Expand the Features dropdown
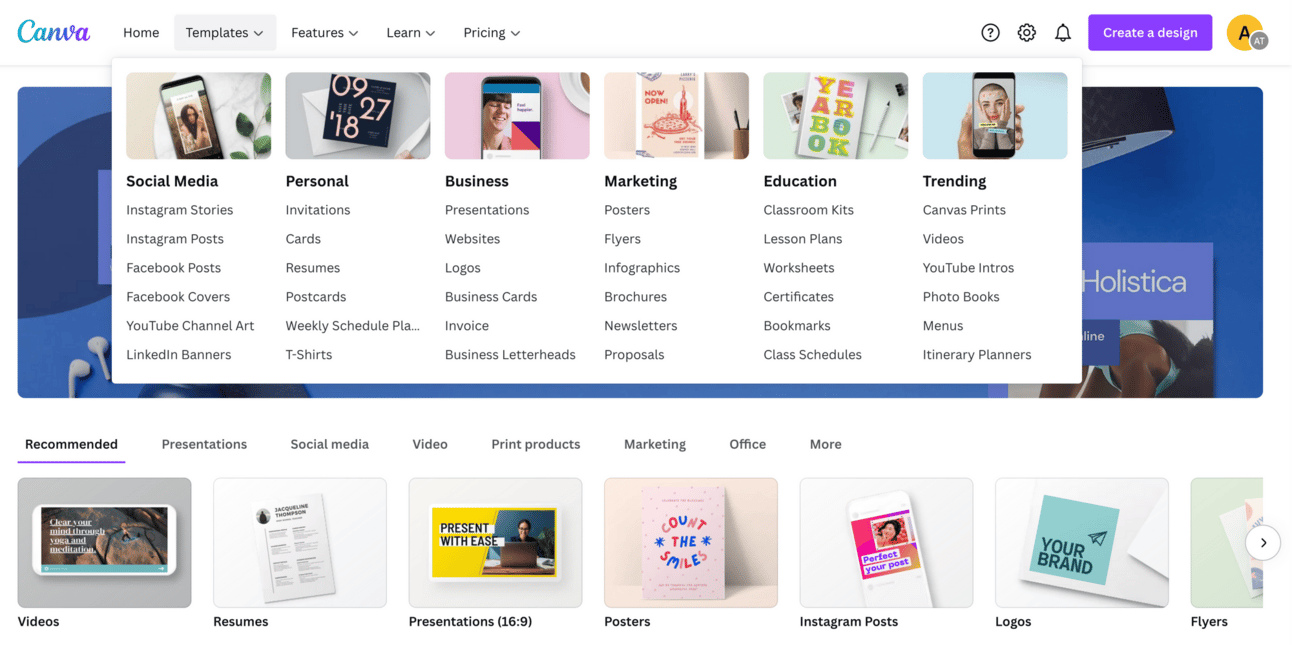 click(x=325, y=33)
